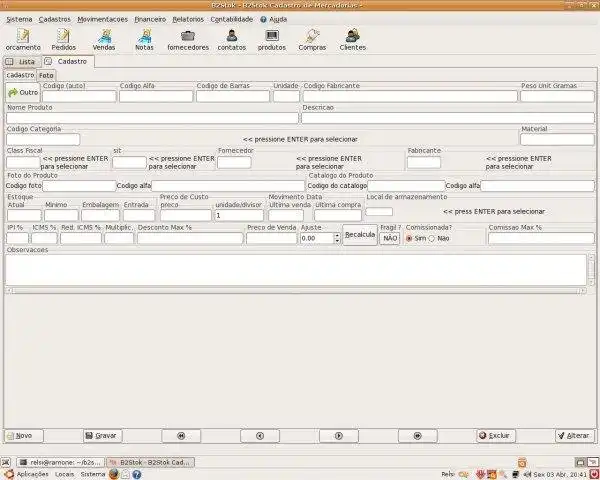Open the Sistema menu
The image size is (600, 480).
click(x=19, y=19)
